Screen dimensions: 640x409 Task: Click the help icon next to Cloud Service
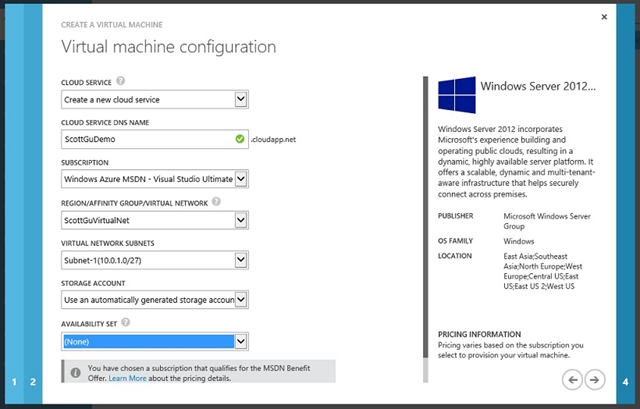click(120, 81)
